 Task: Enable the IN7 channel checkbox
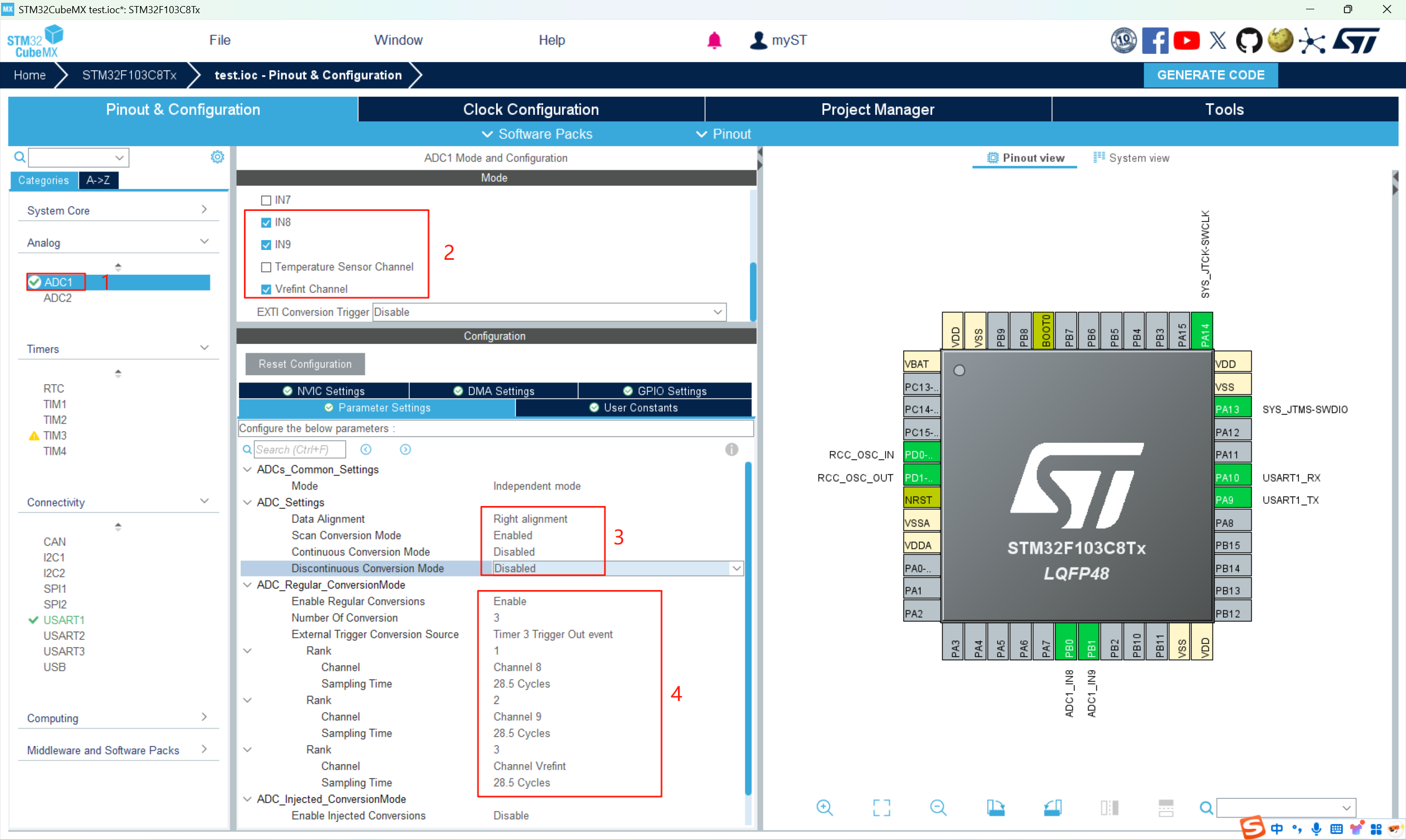(266, 200)
